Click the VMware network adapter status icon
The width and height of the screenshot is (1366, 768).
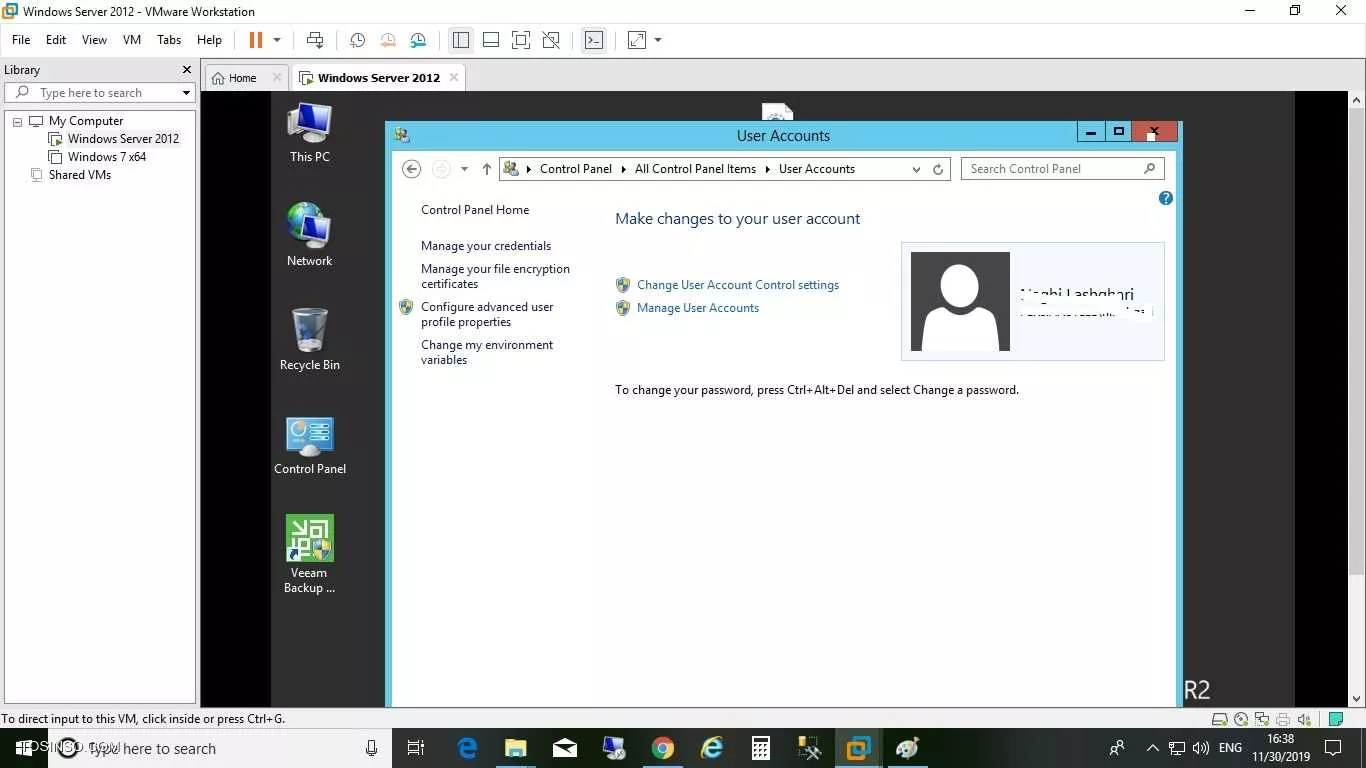click(x=1262, y=719)
